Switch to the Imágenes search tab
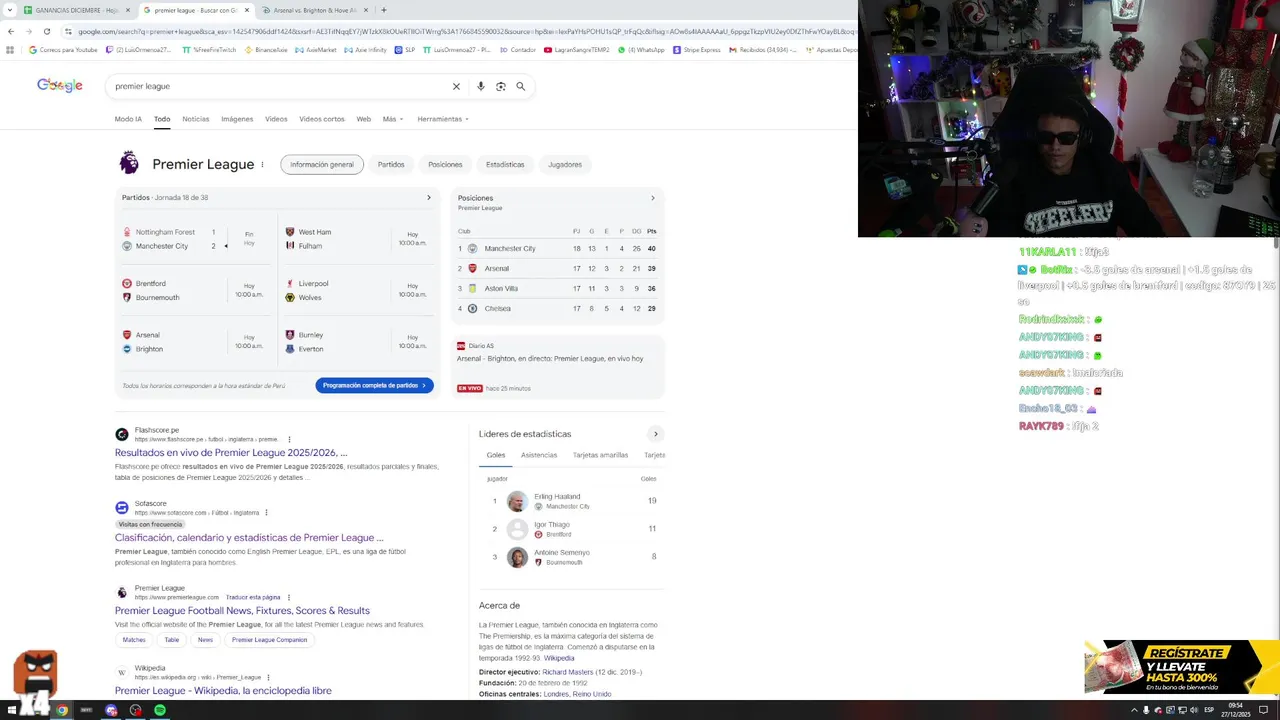Viewport: 1280px width, 720px height. [237, 119]
